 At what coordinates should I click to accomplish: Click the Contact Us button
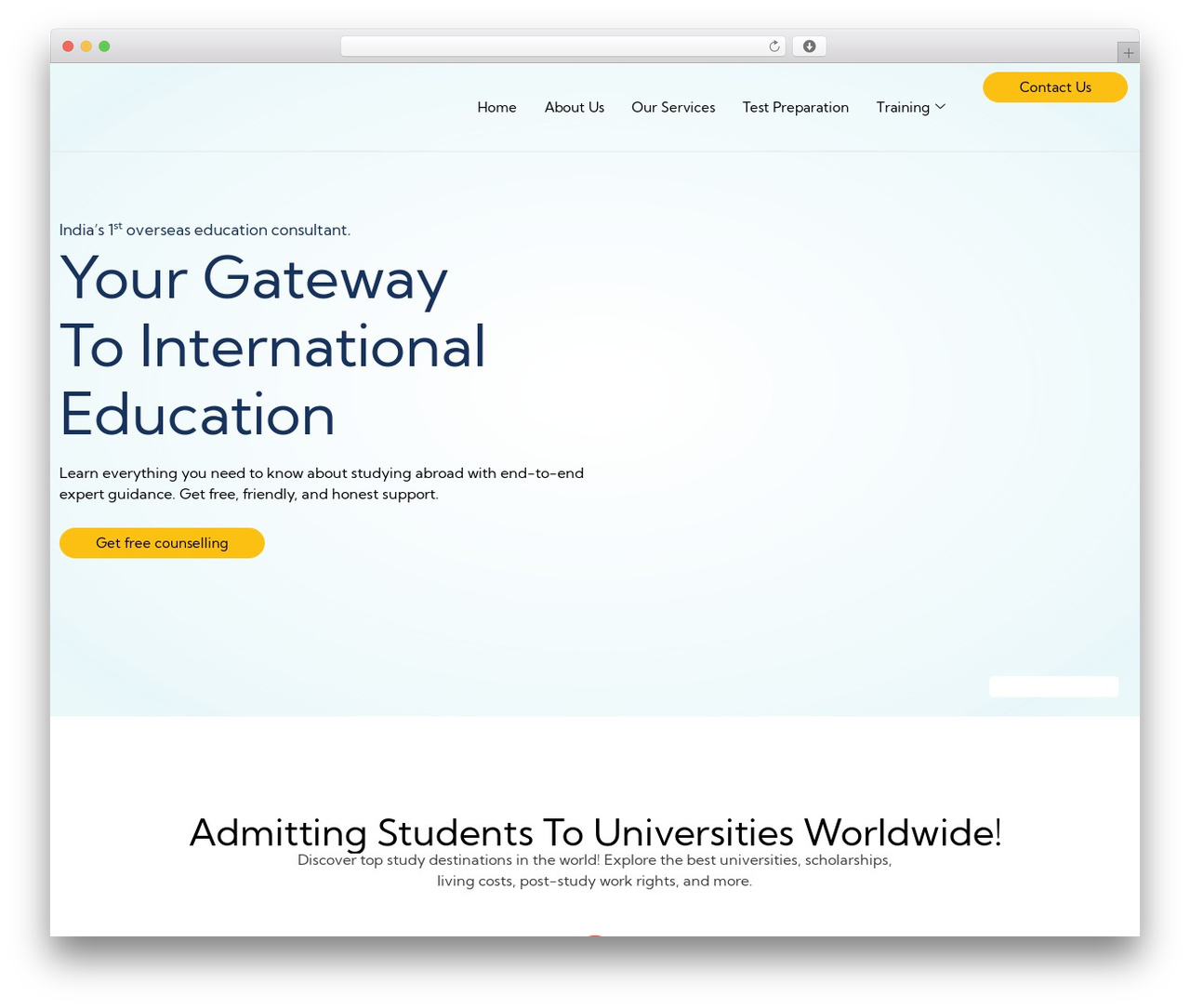pyautogui.click(x=1055, y=87)
